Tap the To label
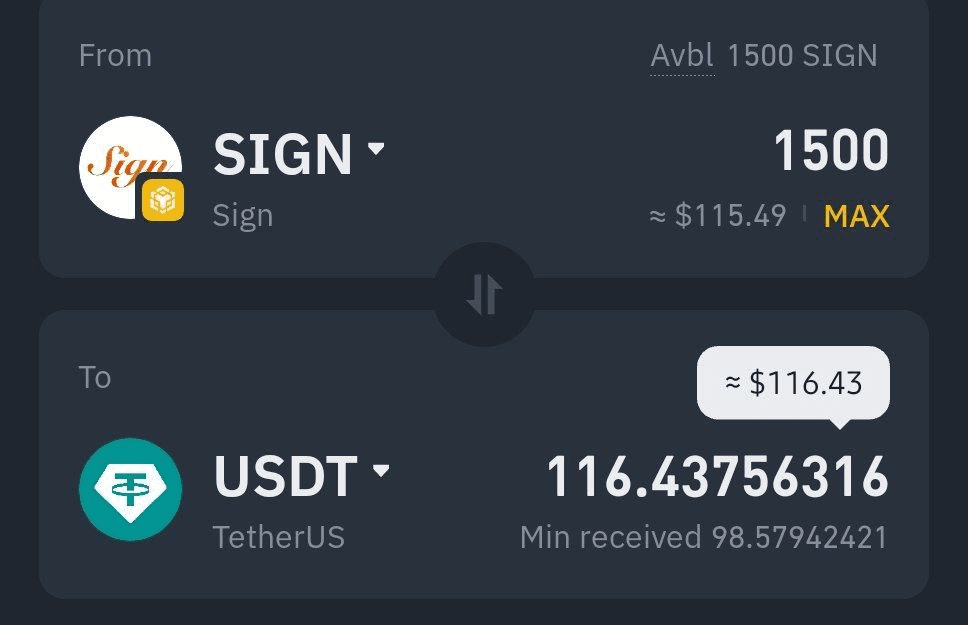The height and width of the screenshot is (625, 968). 95,377
